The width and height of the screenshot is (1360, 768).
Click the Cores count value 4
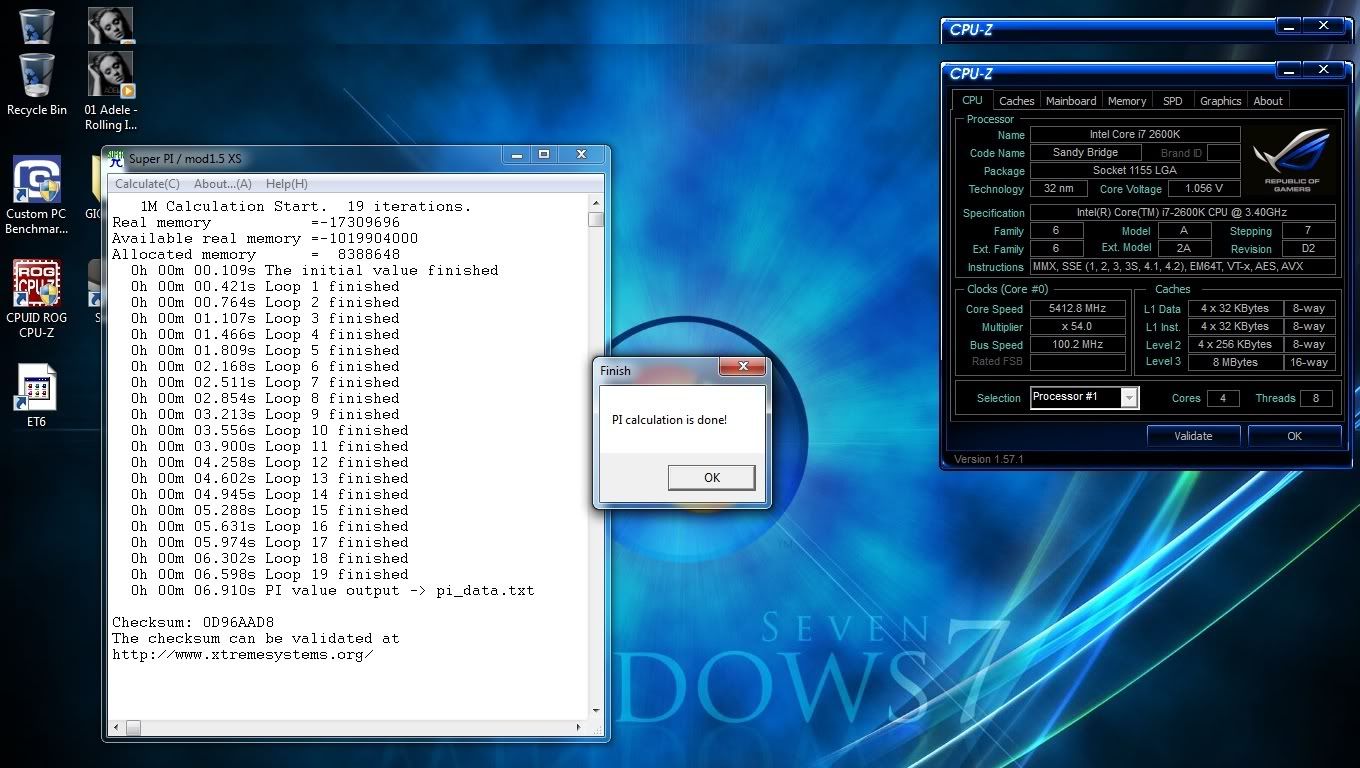tap(1222, 398)
